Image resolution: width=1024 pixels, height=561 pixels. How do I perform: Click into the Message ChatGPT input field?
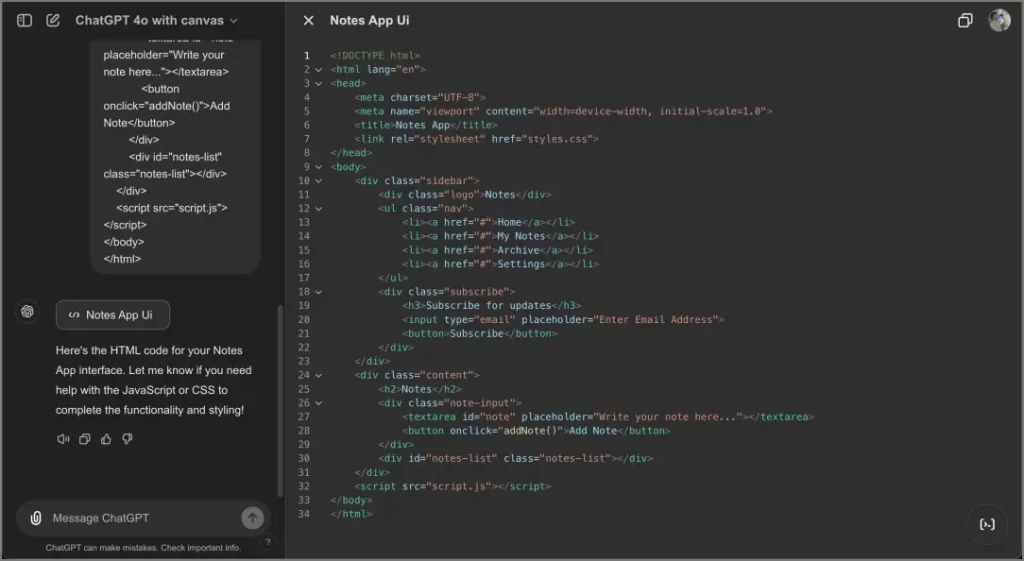tap(140, 518)
